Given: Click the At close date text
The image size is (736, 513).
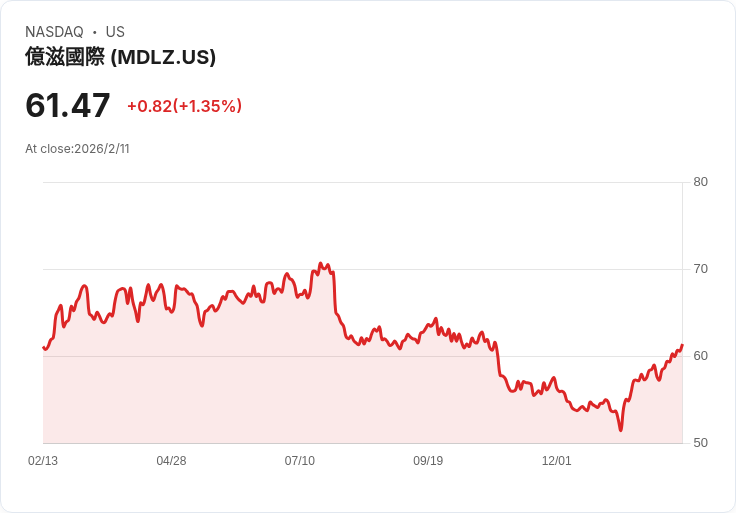Looking at the screenshot, I should pos(77,149).
